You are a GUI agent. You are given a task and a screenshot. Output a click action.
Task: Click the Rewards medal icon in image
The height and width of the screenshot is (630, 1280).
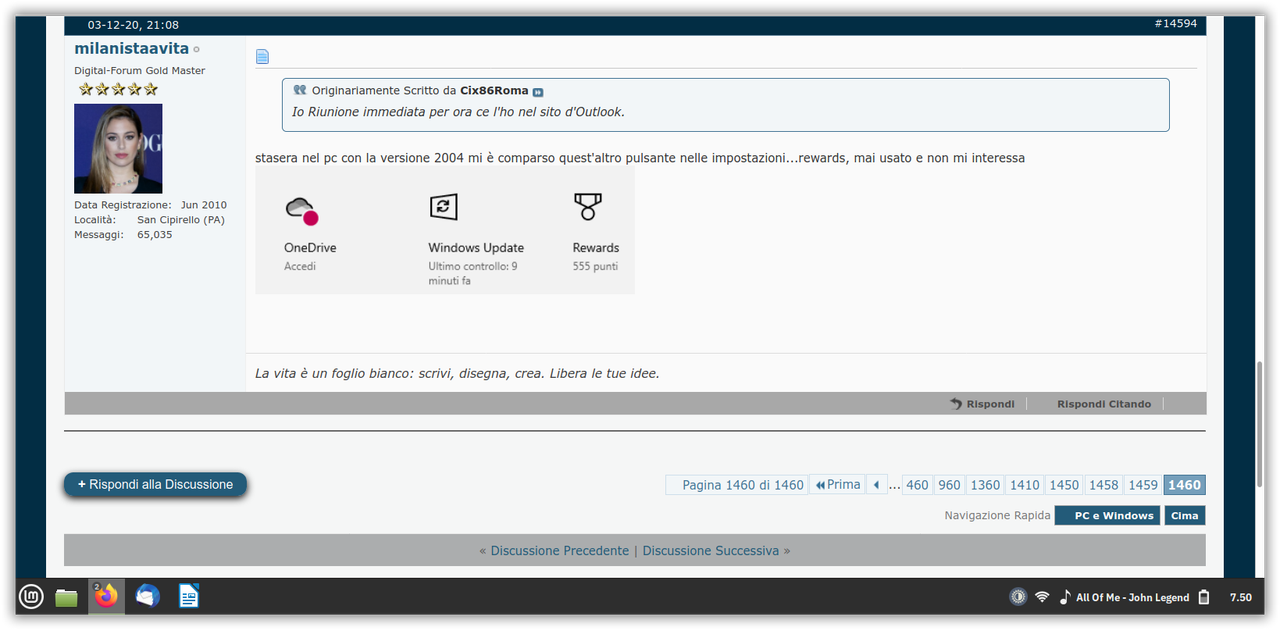(x=587, y=207)
